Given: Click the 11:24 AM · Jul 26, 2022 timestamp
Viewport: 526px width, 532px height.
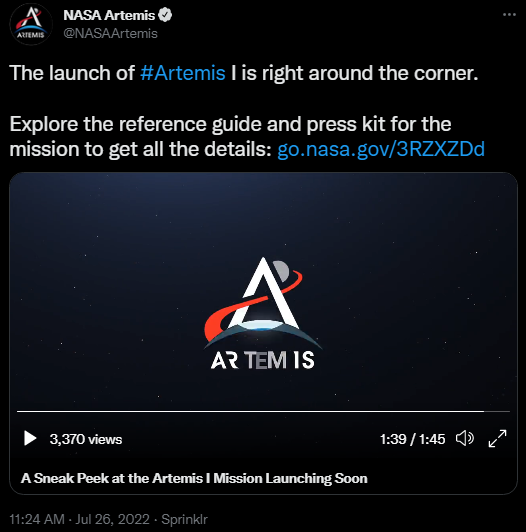Looking at the screenshot, I should 79,519.
